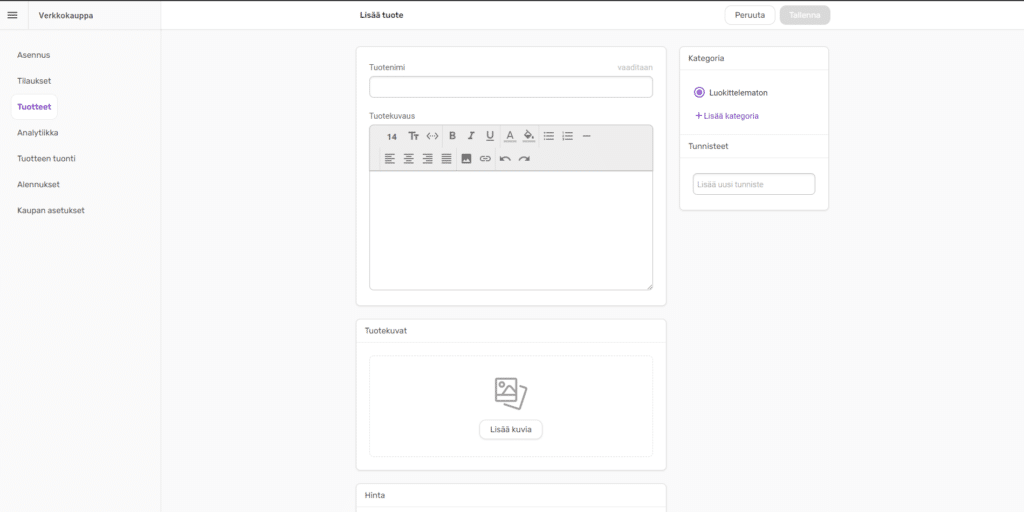
Task: Open the font size 14 dropdown
Action: [392, 136]
